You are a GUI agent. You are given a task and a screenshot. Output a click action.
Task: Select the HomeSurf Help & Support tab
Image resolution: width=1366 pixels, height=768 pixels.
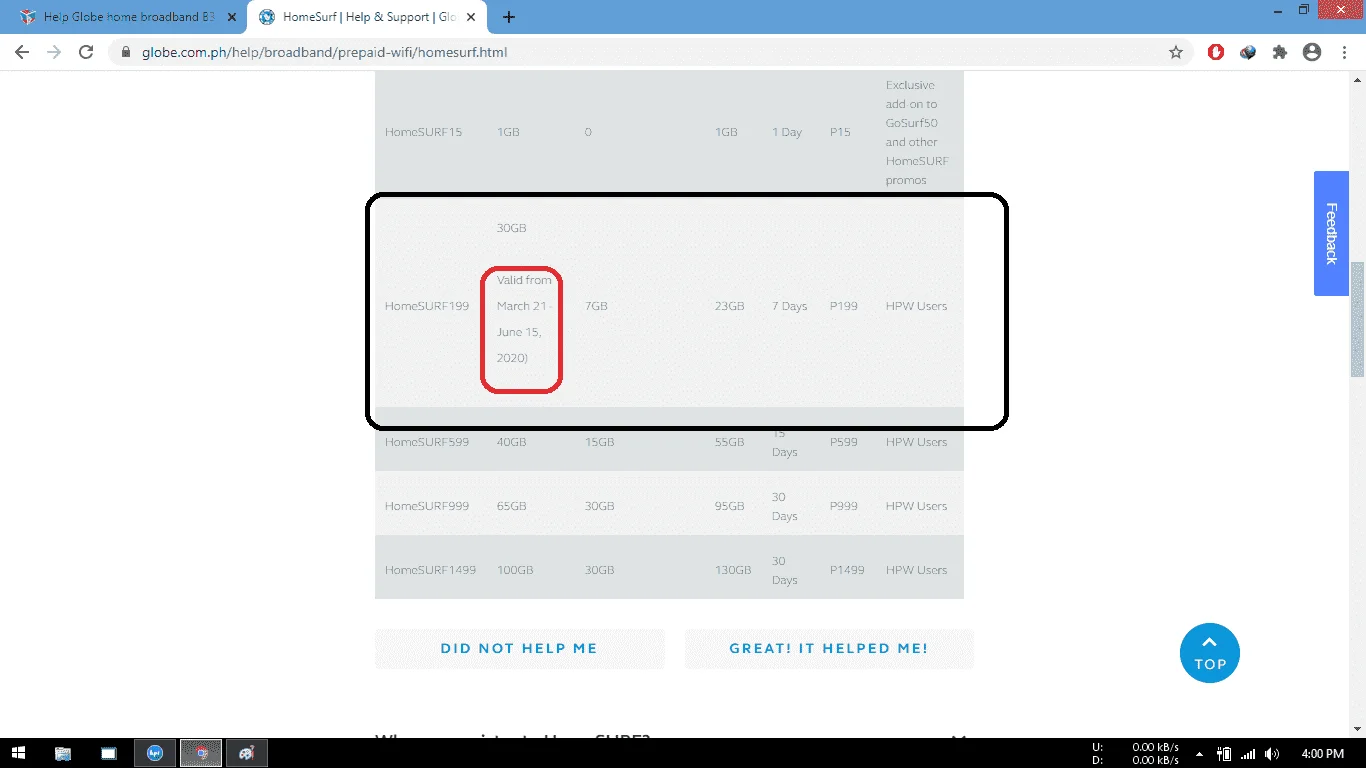click(367, 17)
